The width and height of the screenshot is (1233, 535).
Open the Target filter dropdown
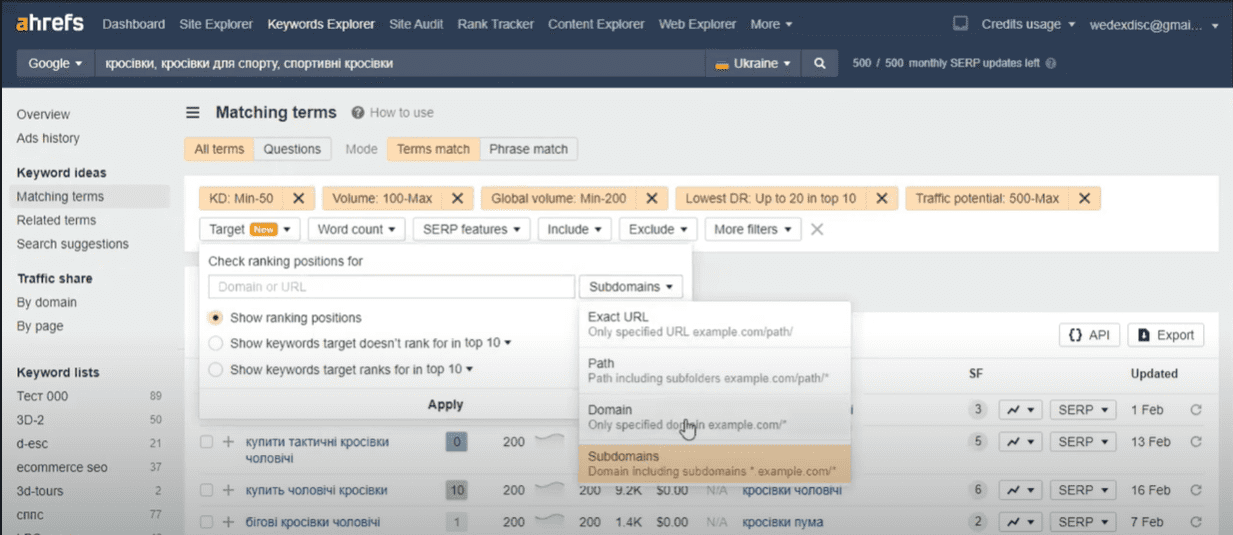point(249,229)
